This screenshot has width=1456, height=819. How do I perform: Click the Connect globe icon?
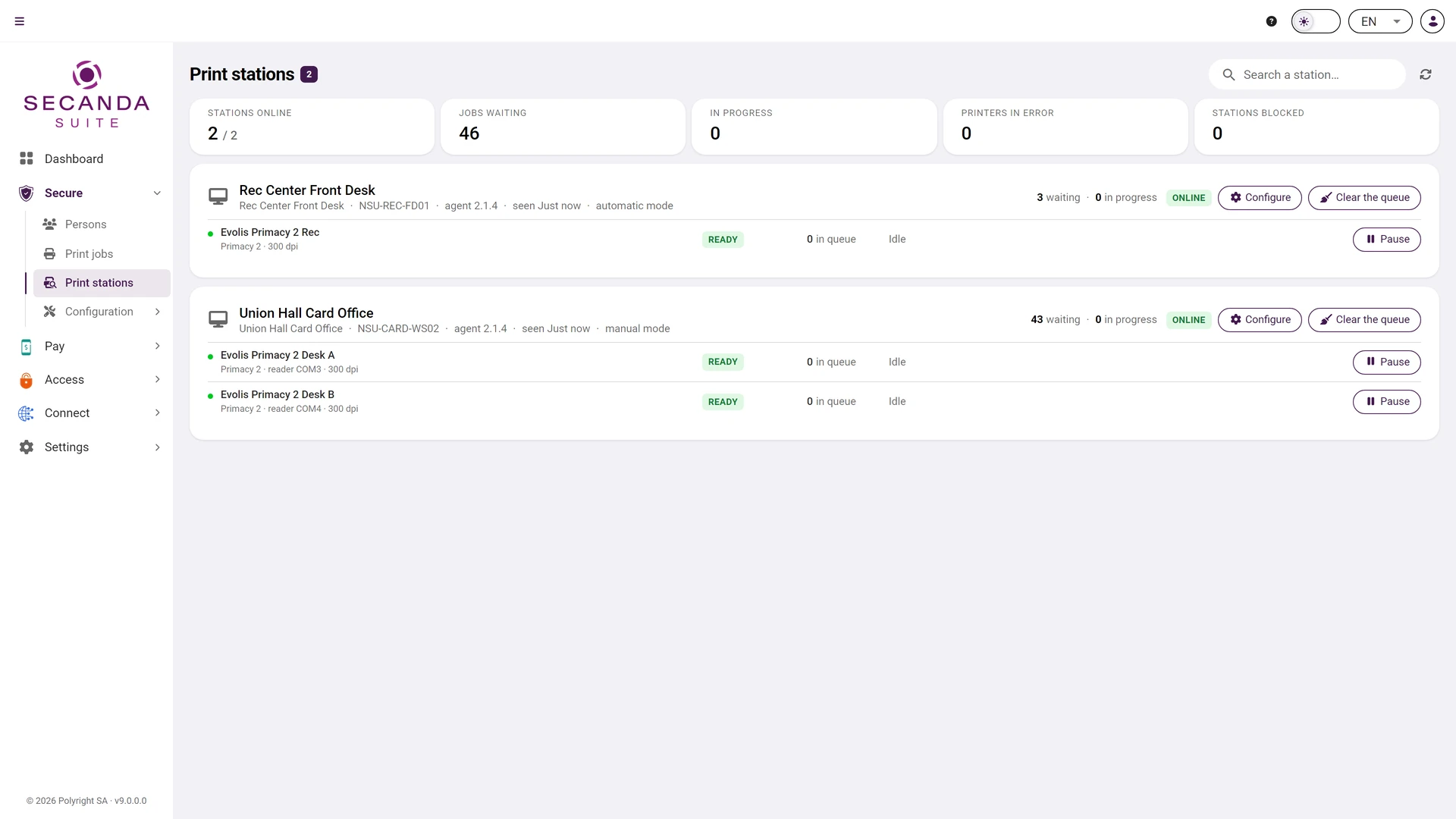27,413
